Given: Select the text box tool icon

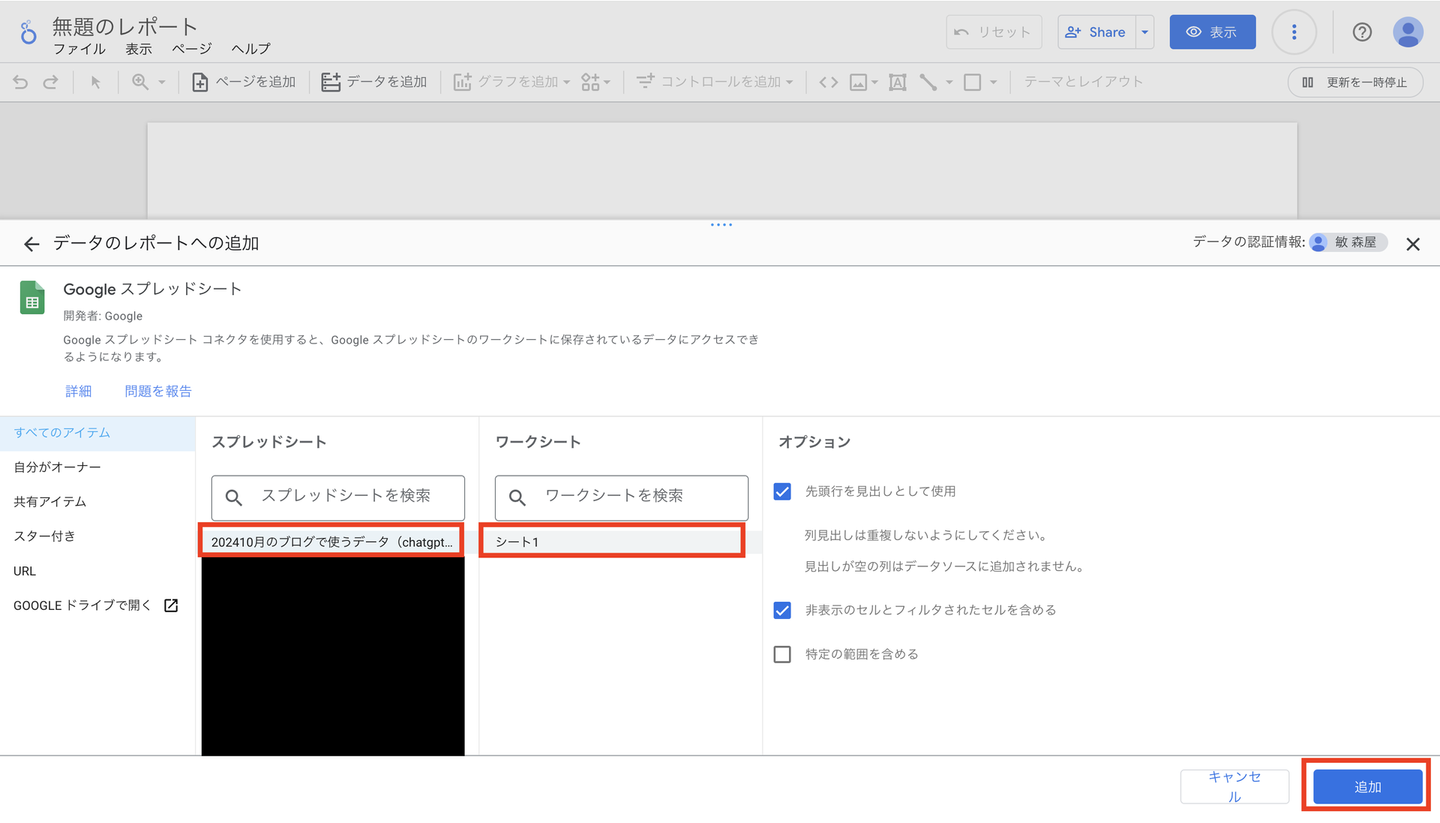Looking at the screenshot, I should (897, 82).
